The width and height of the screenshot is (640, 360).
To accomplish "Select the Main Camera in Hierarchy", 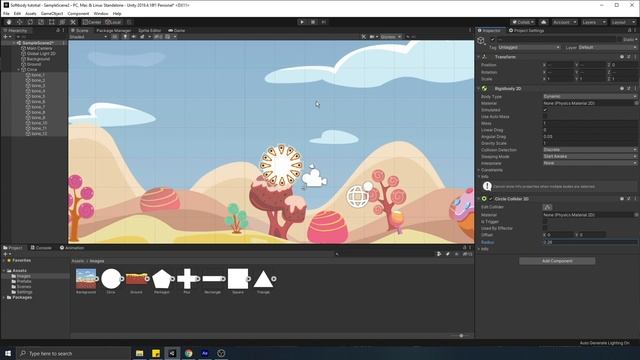I will coord(39,48).
